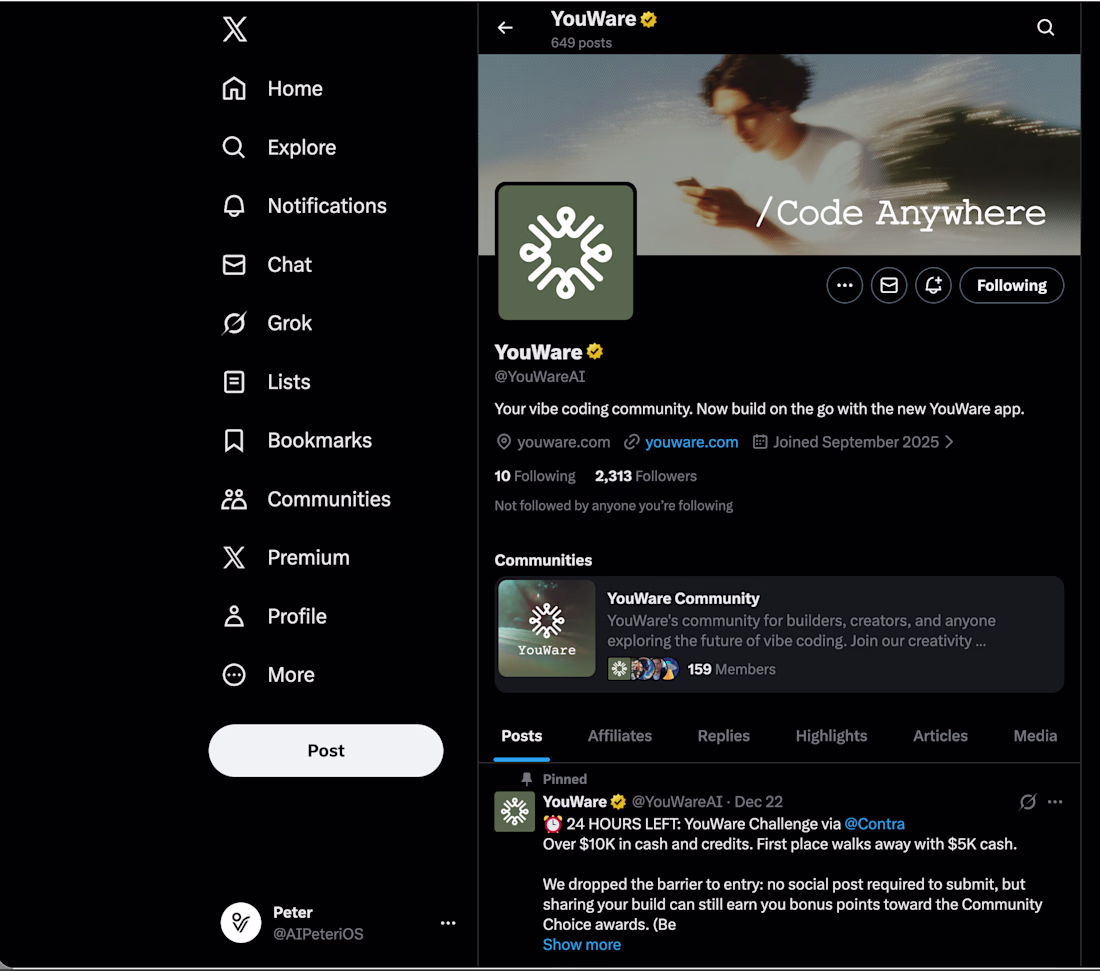
Task: Switch to the Replies tab
Action: click(723, 736)
